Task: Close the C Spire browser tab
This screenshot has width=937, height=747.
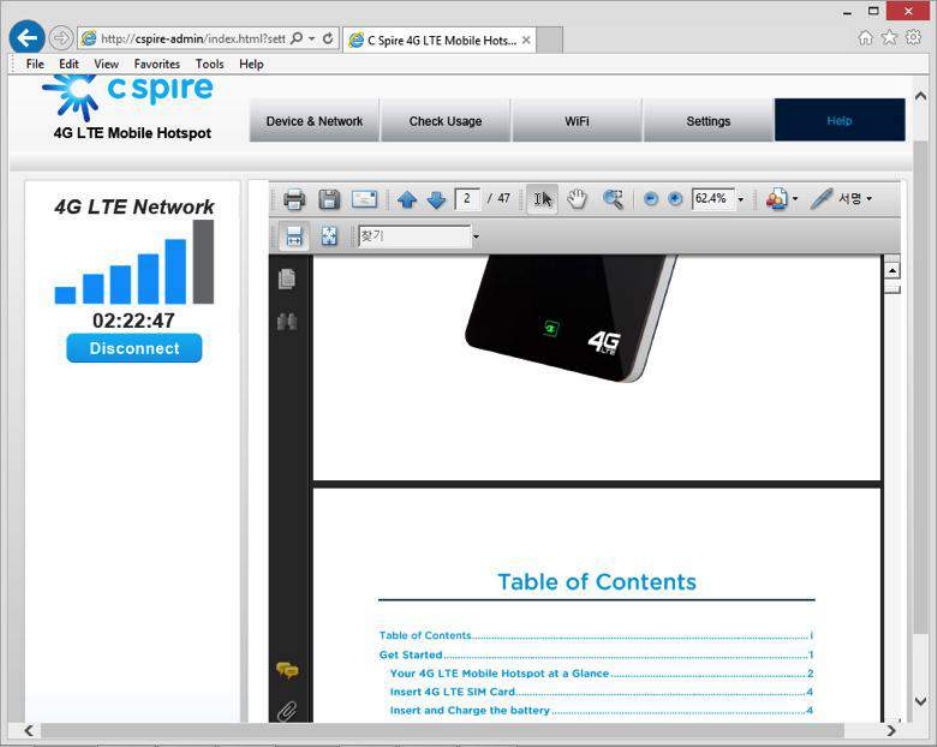Action: click(x=526, y=40)
